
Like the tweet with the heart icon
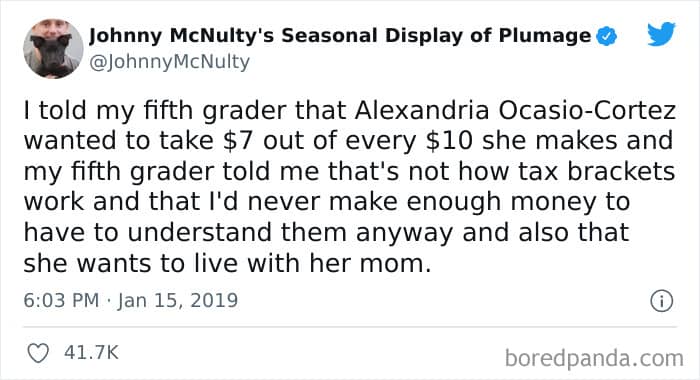click(38, 353)
